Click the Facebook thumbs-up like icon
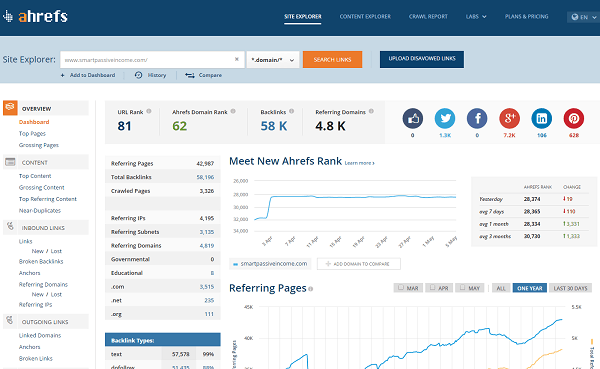 tap(412, 119)
